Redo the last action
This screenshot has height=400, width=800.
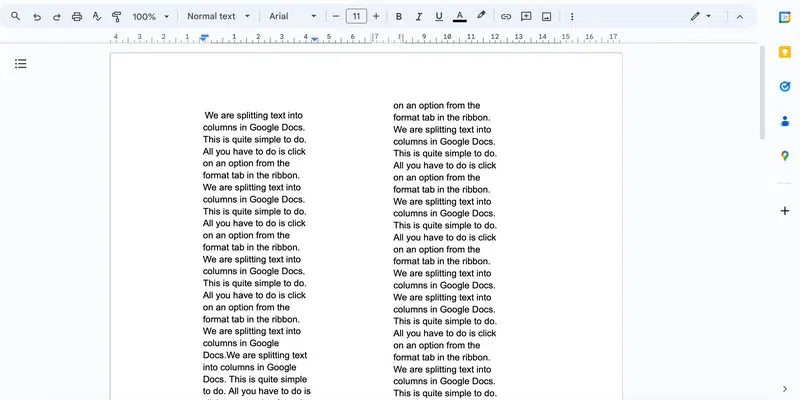point(57,16)
